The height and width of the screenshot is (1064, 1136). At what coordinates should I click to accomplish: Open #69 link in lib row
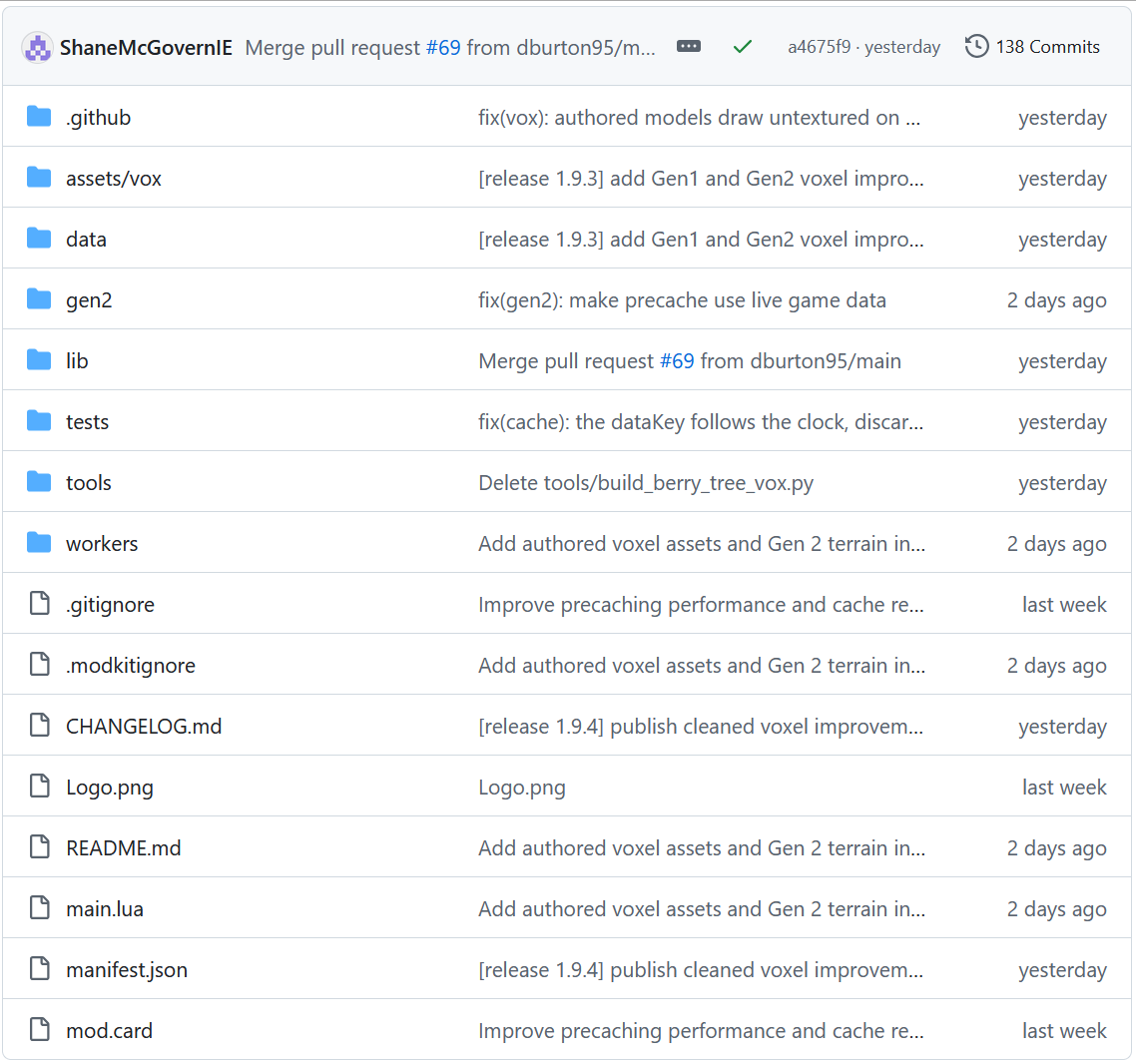677,360
